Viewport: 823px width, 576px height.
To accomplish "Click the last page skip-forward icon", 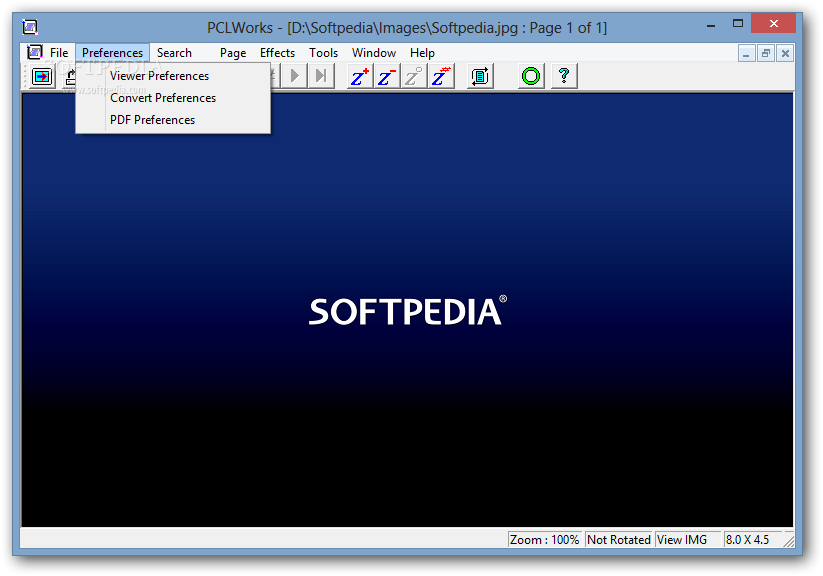I will click(x=321, y=76).
